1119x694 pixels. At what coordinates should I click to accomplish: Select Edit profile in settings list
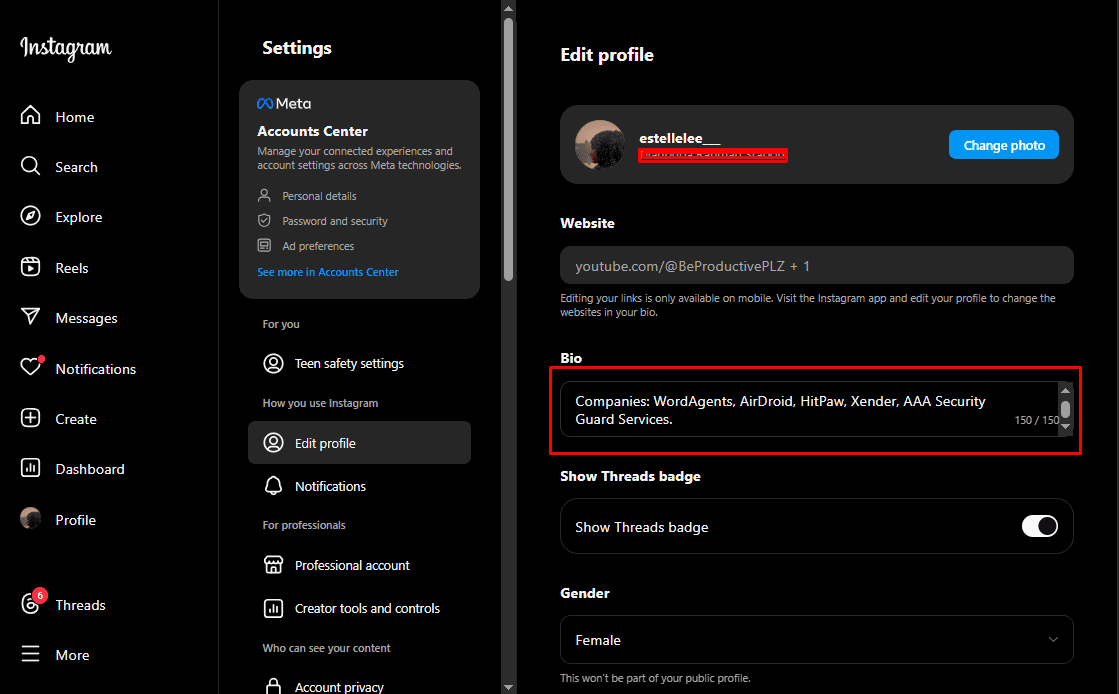[359, 443]
